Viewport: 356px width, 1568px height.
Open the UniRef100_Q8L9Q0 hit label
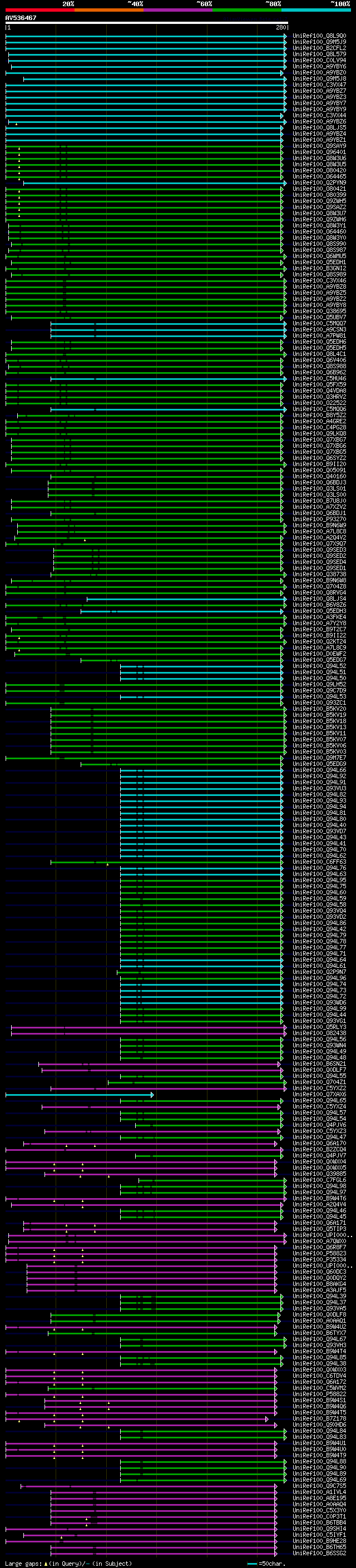coord(319,36)
